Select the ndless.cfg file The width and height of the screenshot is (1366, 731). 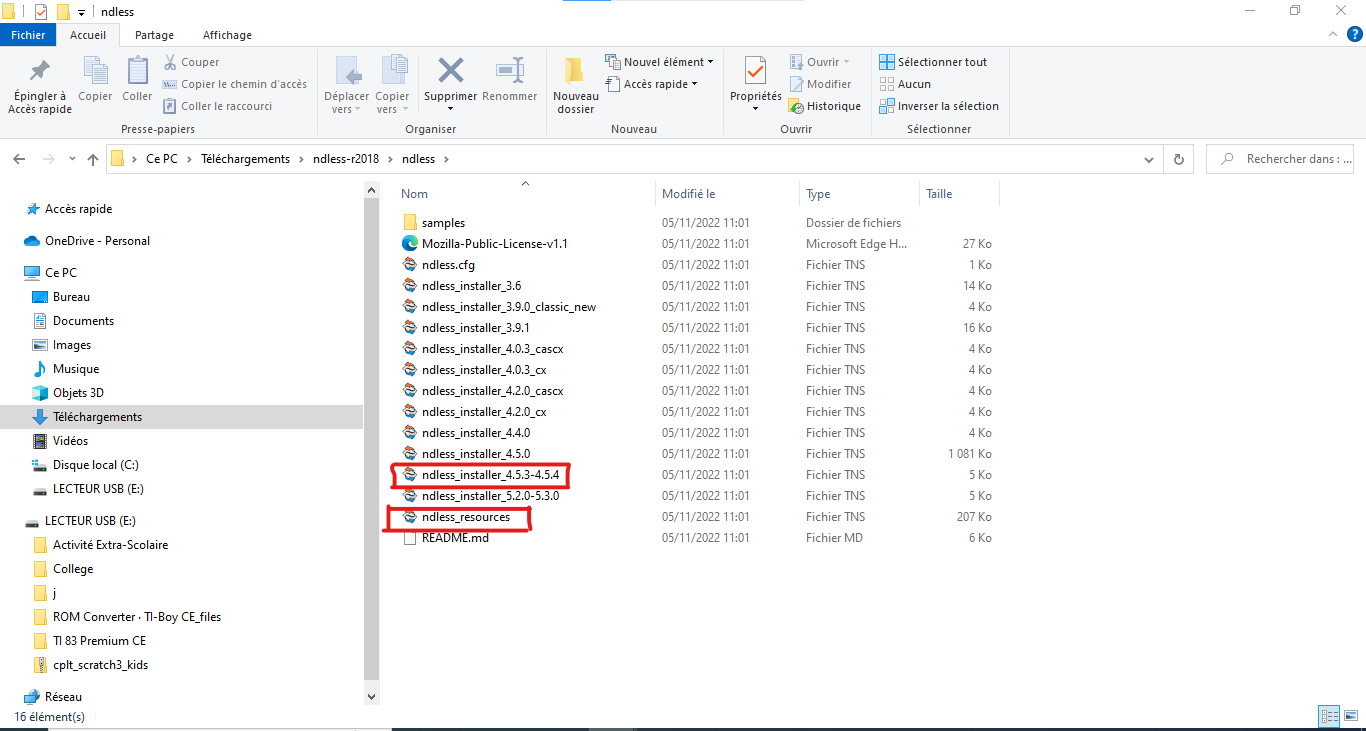pyautogui.click(x=448, y=265)
